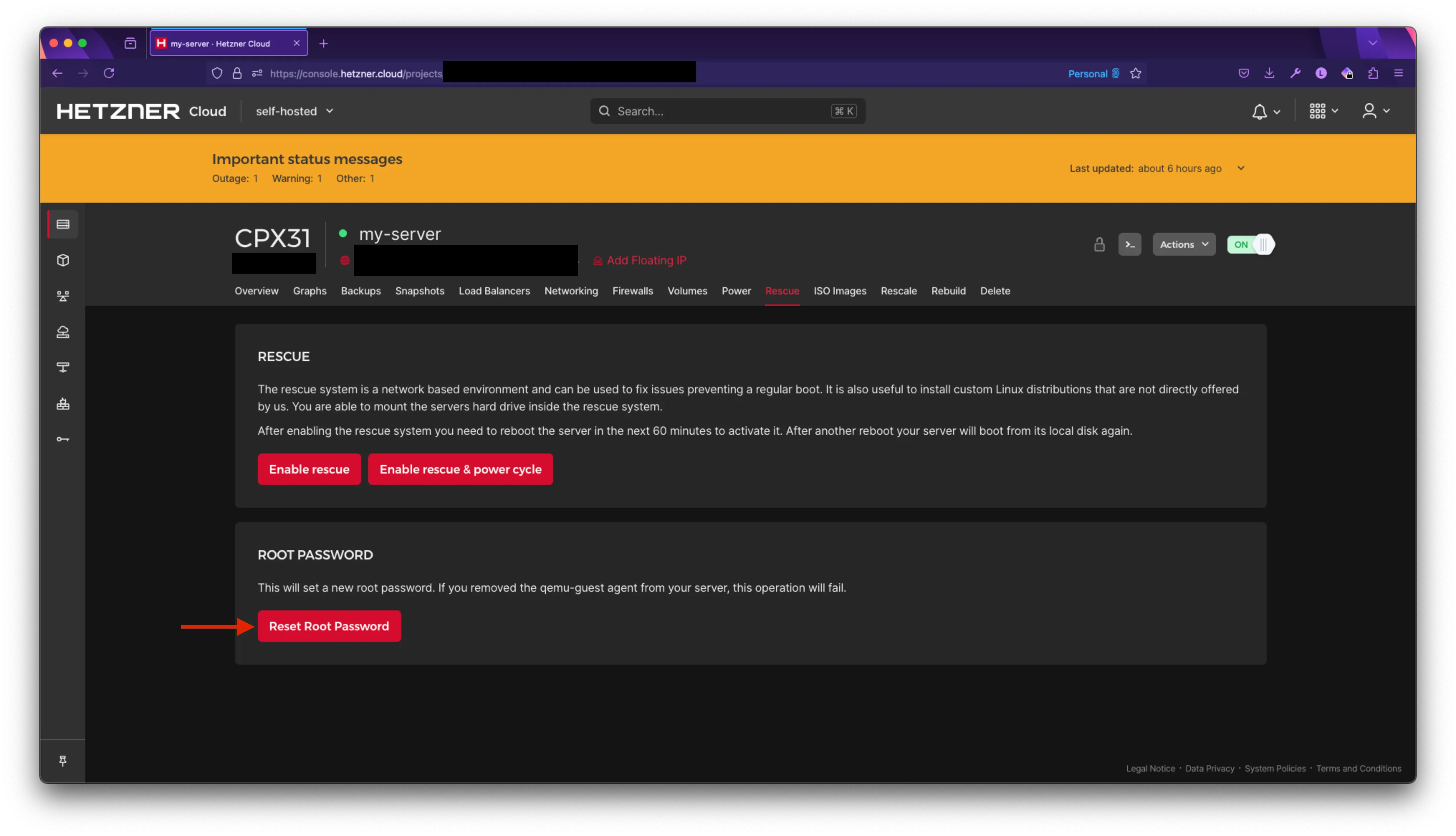The height and width of the screenshot is (836, 1456).
Task: Switch to Graphs tab
Action: pos(310,291)
